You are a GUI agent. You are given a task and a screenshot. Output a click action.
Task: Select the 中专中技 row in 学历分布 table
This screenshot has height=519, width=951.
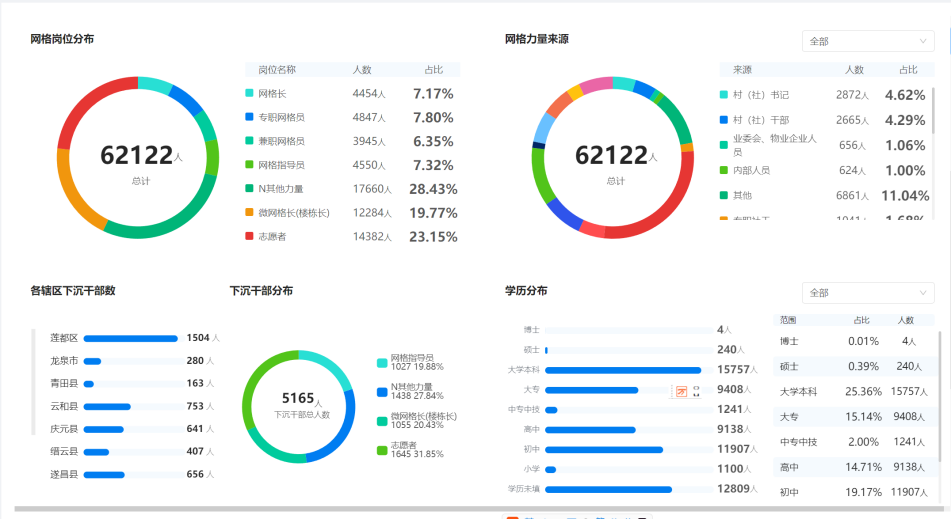pos(855,442)
